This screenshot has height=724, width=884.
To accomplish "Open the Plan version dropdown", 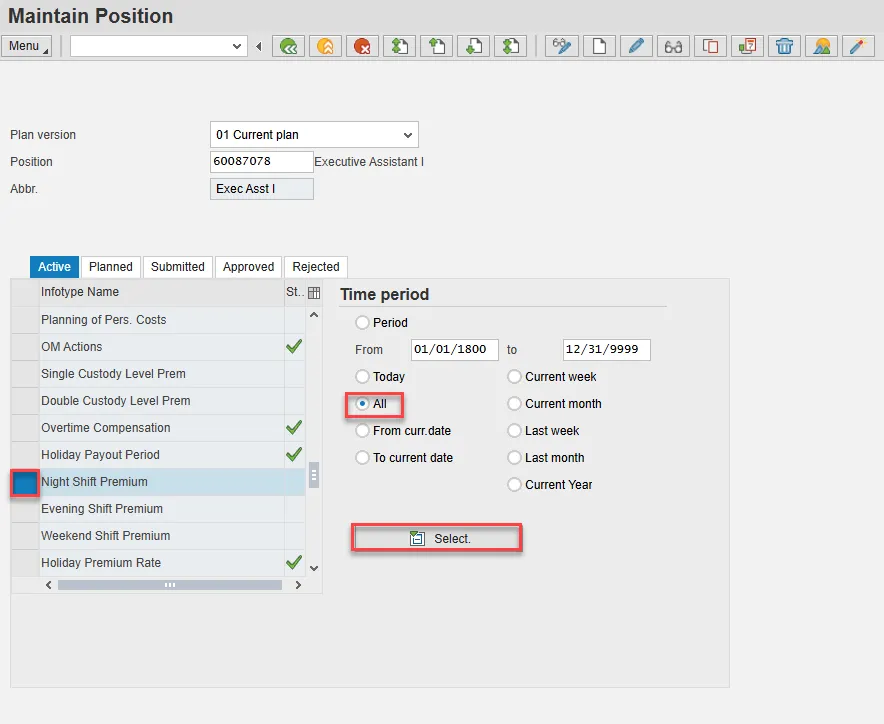I will point(407,135).
